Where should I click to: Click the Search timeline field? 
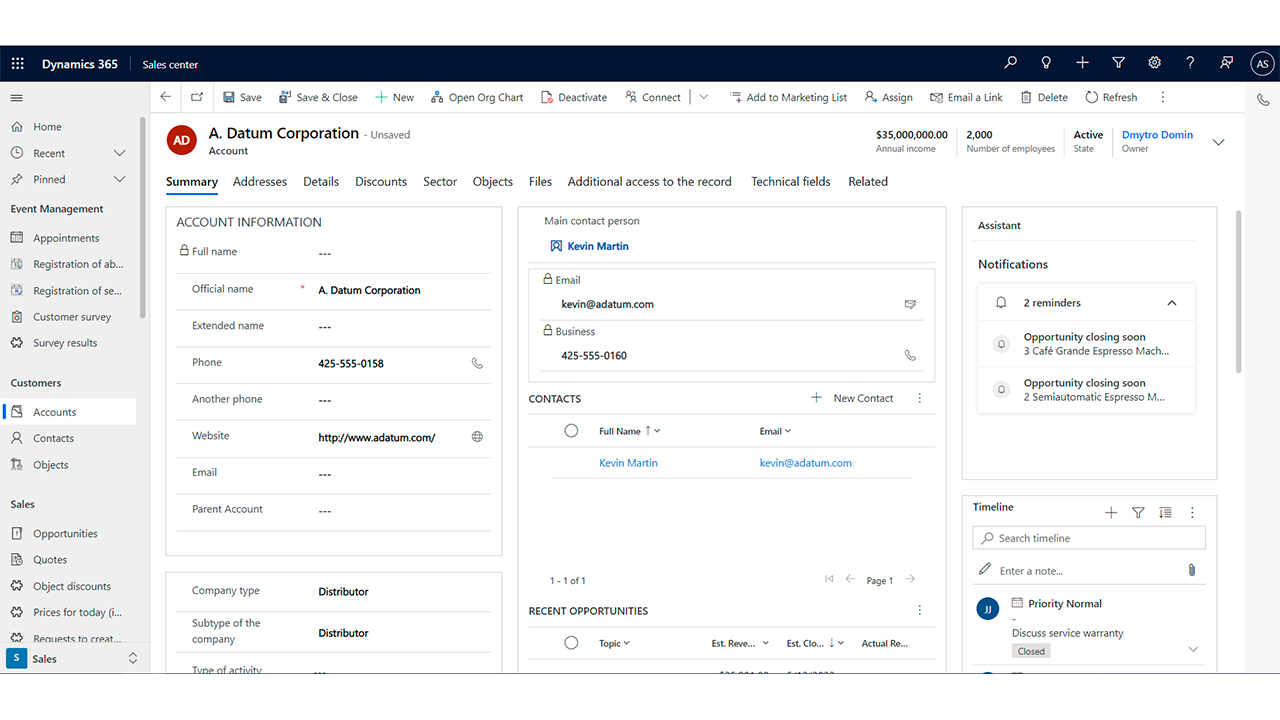click(1089, 538)
